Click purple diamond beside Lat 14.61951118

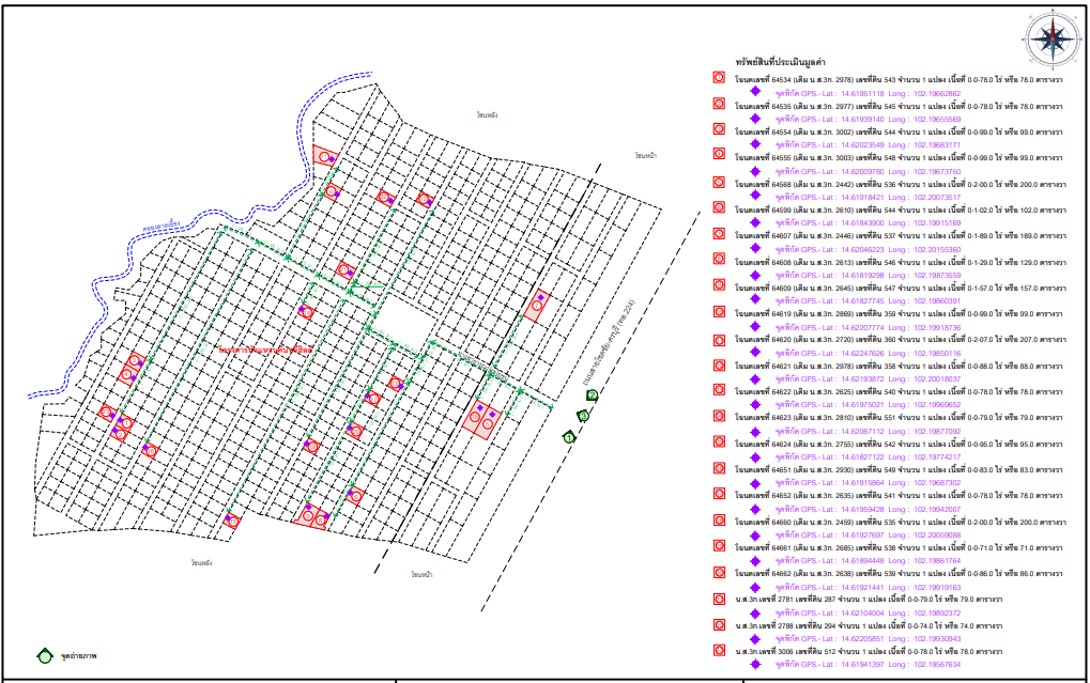(x=756, y=92)
